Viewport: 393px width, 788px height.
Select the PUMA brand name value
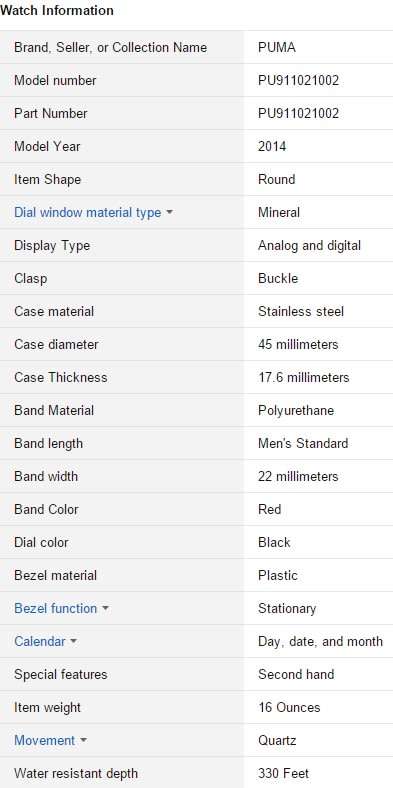[x=277, y=48]
